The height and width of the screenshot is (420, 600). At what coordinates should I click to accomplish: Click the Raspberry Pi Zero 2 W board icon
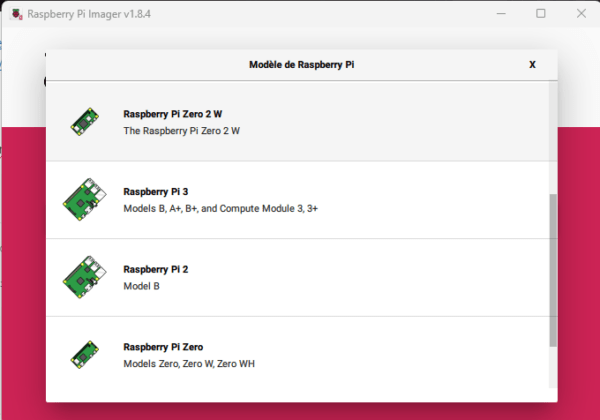(x=83, y=122)
